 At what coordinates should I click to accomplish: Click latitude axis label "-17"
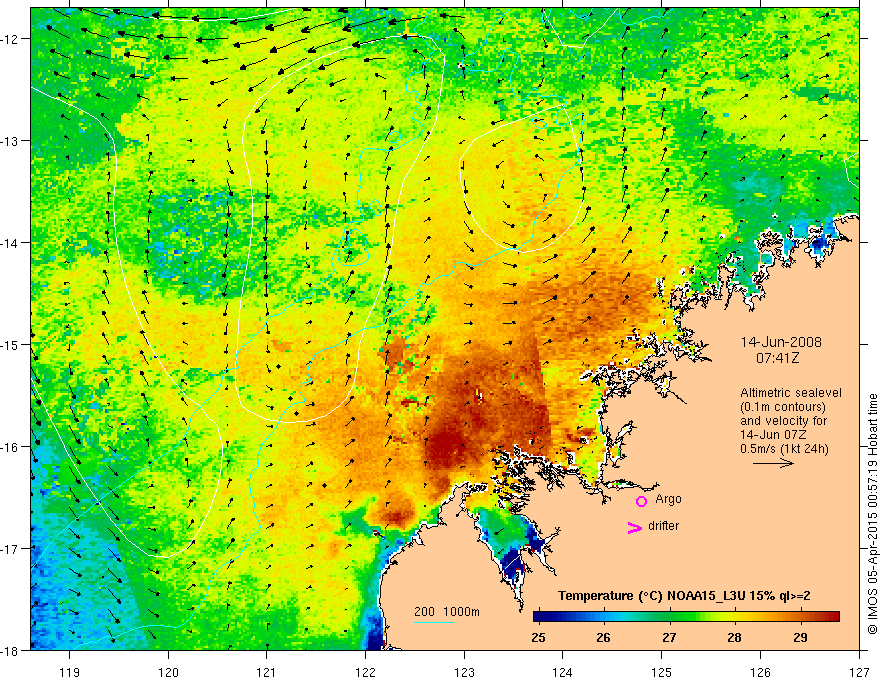(x=11, y=549)
